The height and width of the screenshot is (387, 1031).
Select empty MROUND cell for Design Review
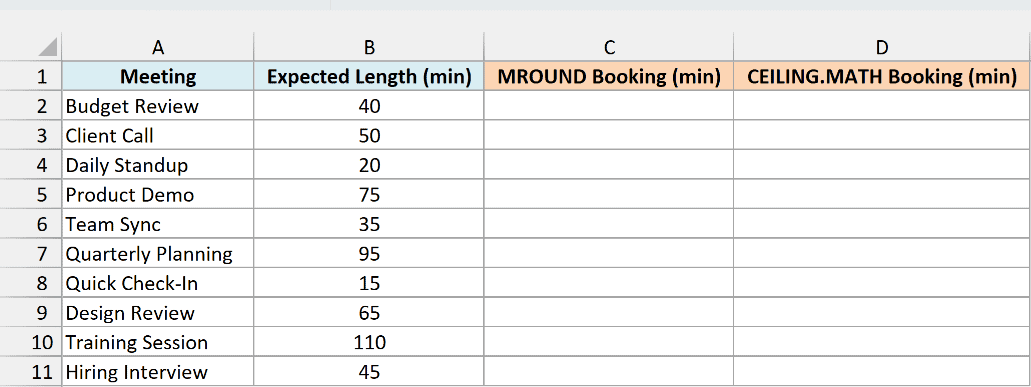(x=609, y=313)
